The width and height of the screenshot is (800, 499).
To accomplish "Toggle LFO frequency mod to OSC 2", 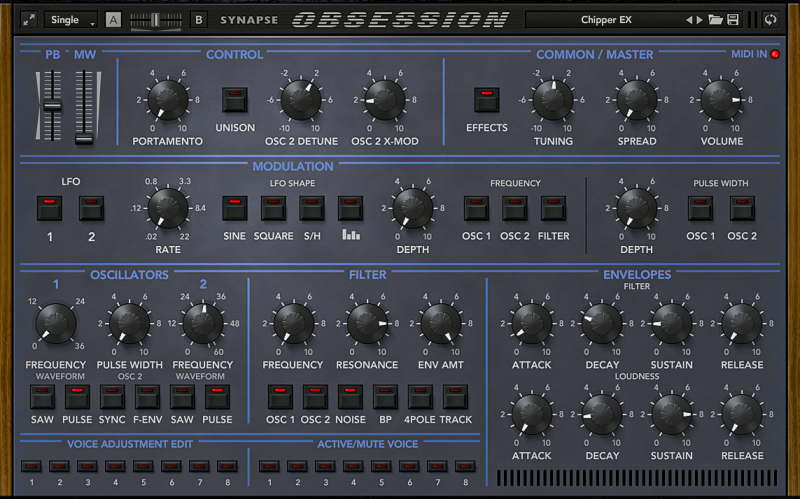I will pos(515,208).
